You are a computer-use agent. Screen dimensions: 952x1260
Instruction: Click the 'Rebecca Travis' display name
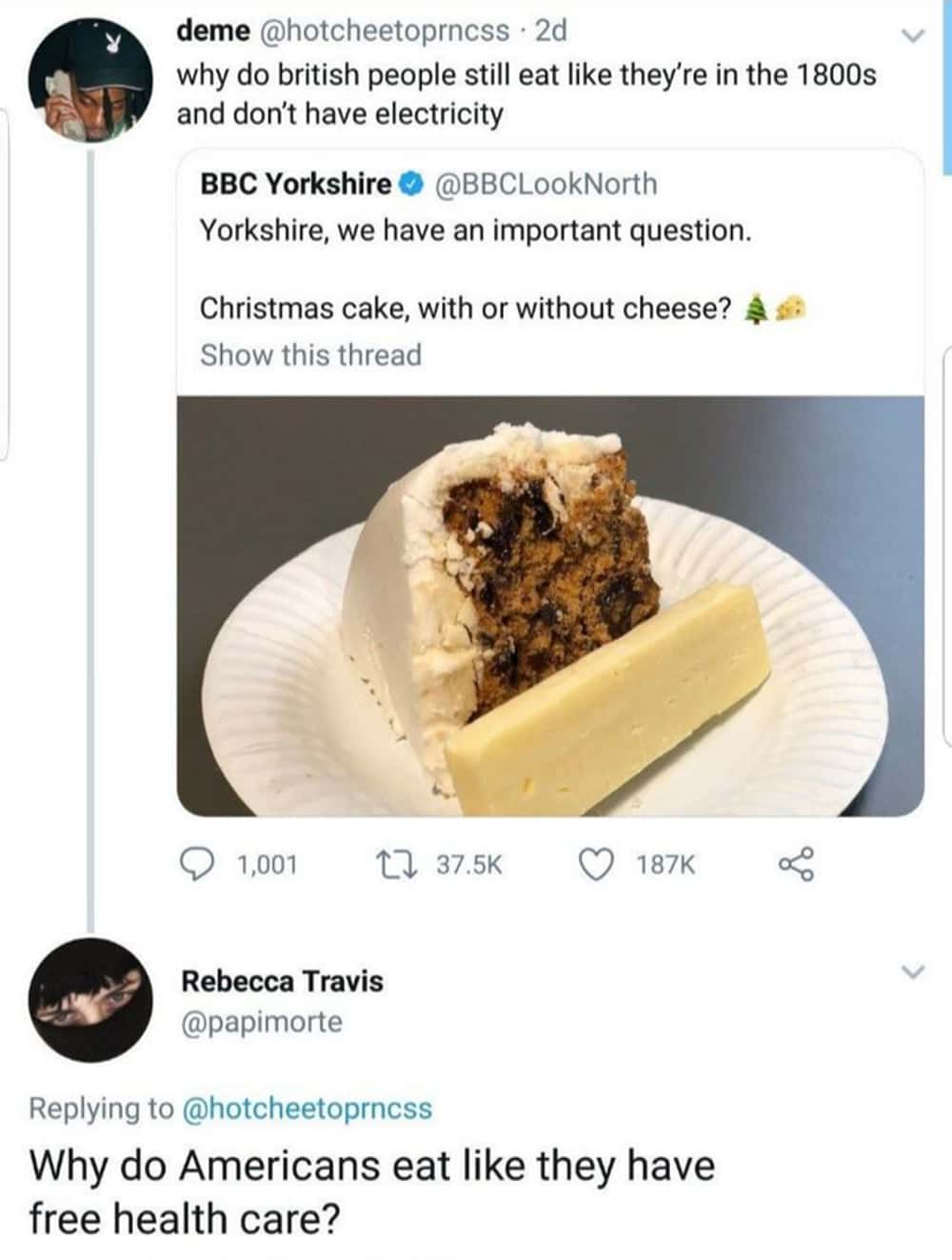[282, 981]
